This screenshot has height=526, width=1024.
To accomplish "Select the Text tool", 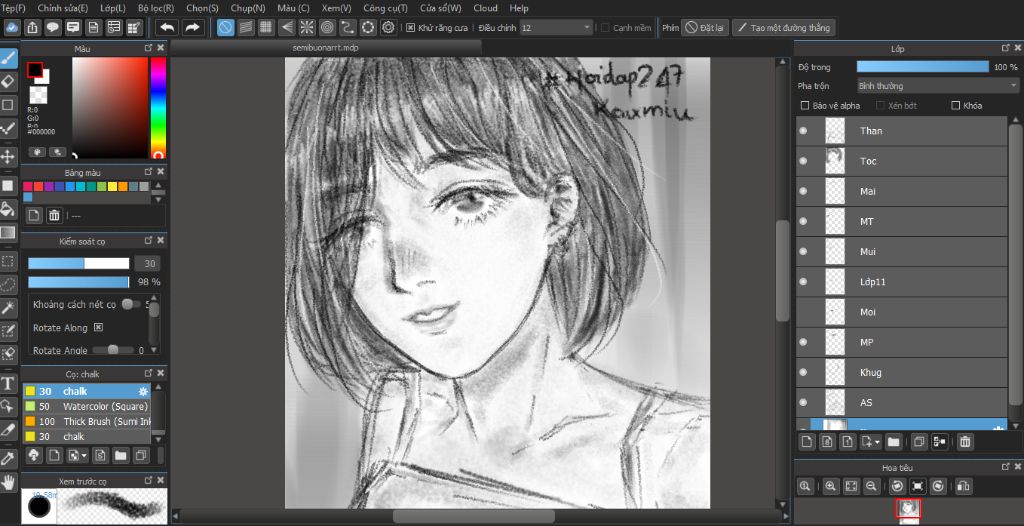I will click(8, 383).
